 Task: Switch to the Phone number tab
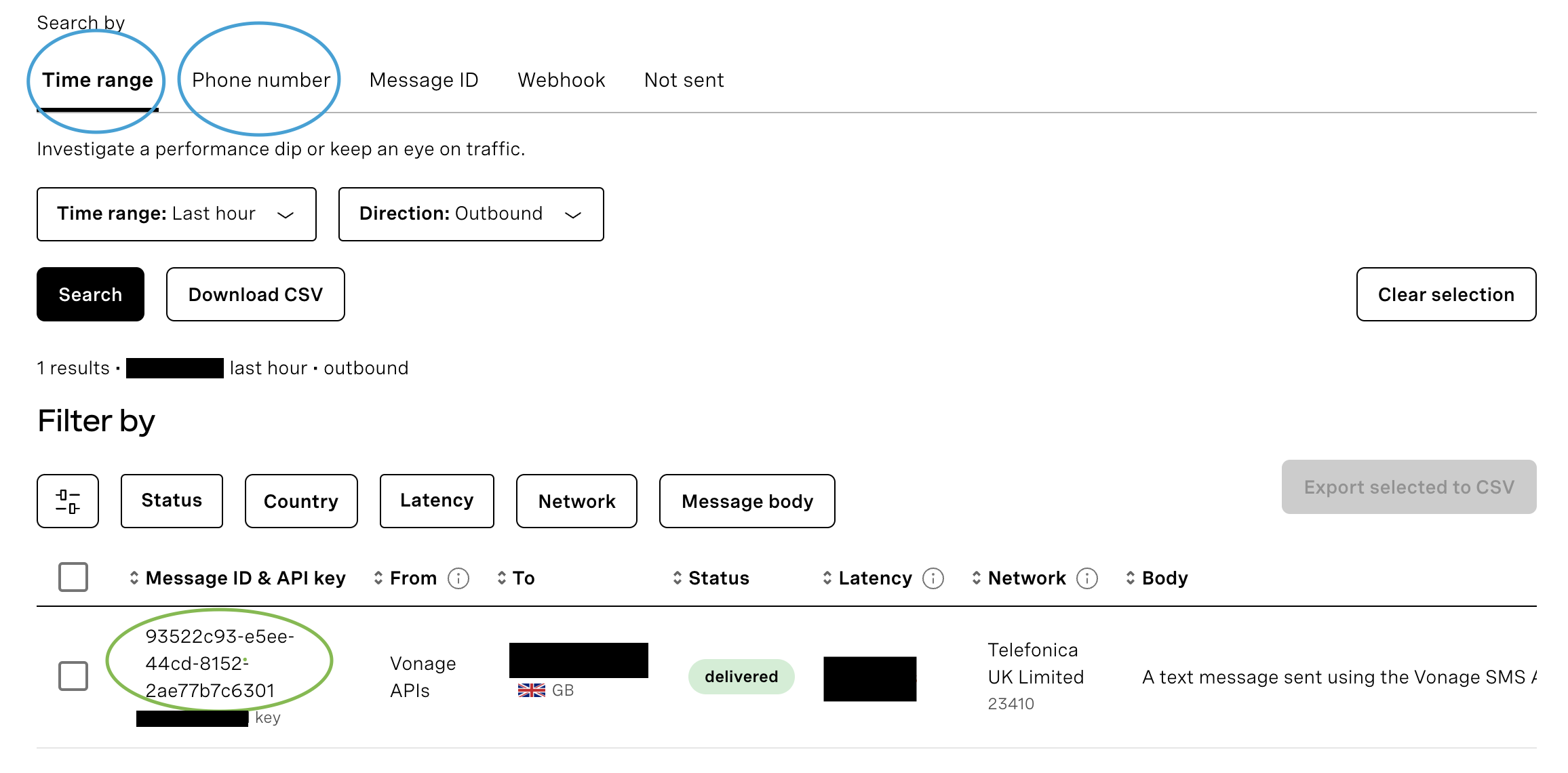(x=261, y=80)
